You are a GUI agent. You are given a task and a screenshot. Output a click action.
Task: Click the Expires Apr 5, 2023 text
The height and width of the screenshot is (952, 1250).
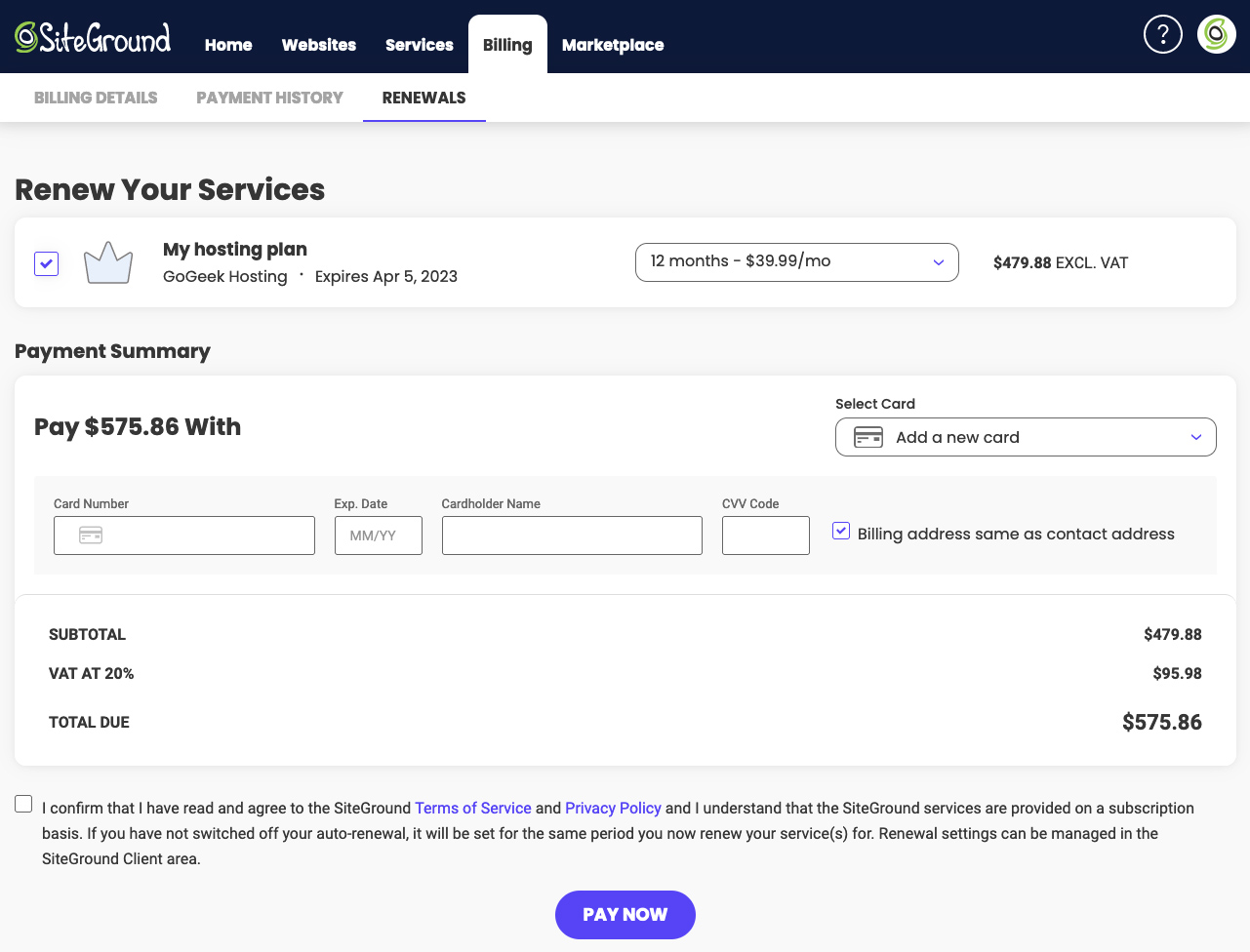386,276
